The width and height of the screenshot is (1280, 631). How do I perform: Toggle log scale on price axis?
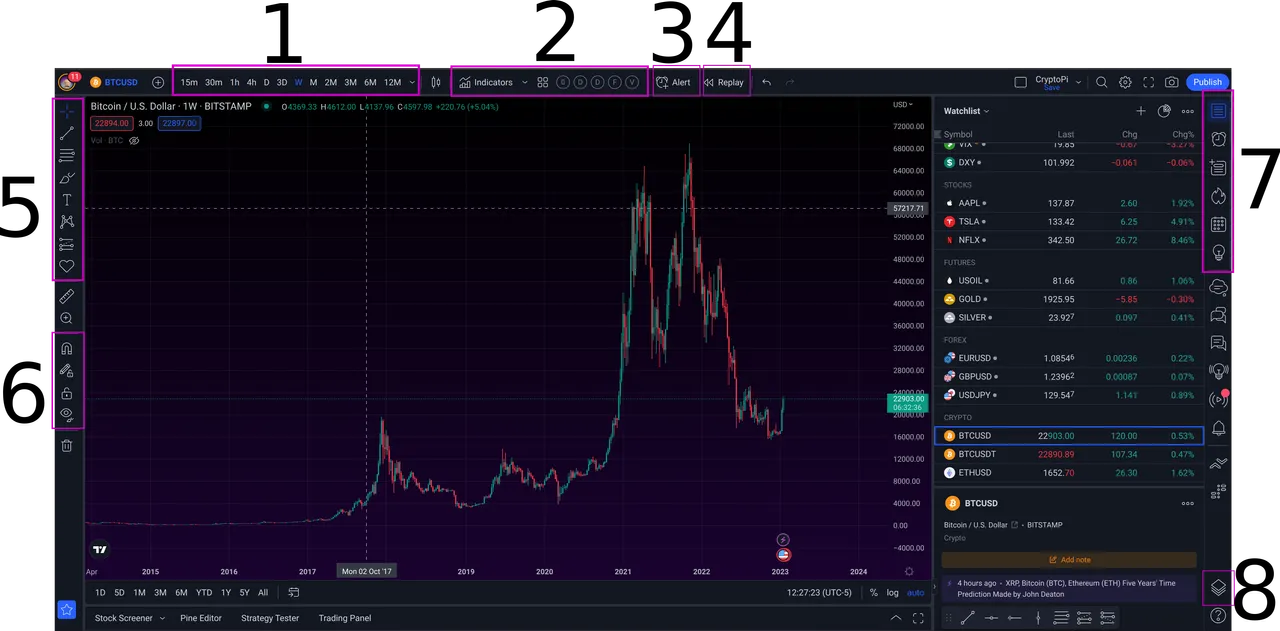point(892,592)
